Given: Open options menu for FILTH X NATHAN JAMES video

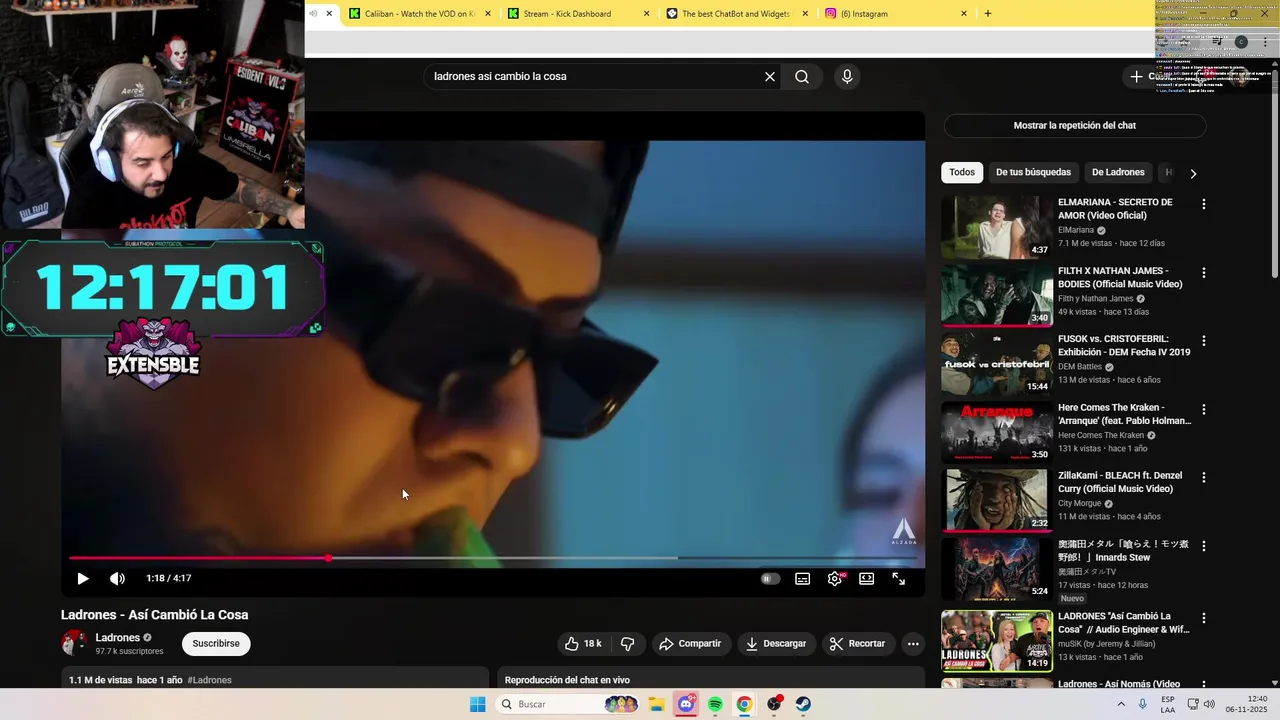Looking at the screenshot, I should (1204, 273).
